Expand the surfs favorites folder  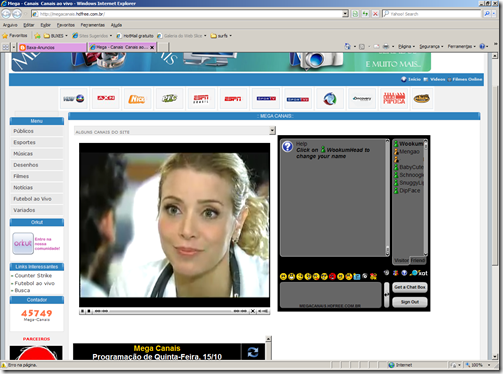221,36
